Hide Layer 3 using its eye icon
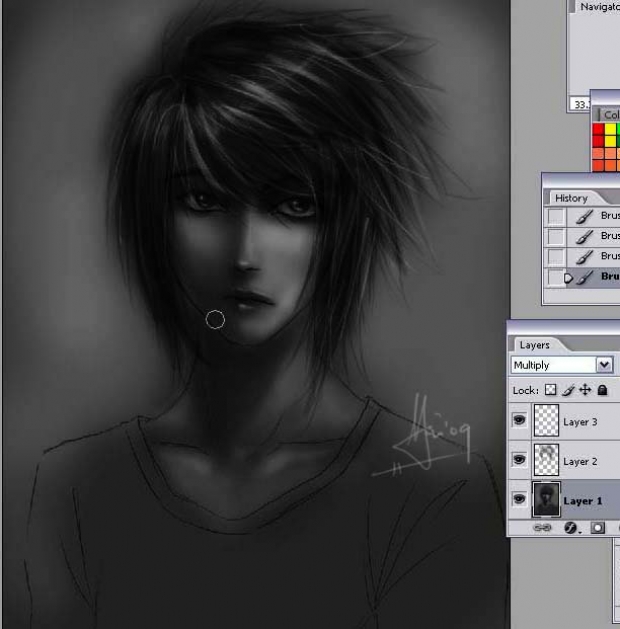620x629 pixels. point(519,420)
